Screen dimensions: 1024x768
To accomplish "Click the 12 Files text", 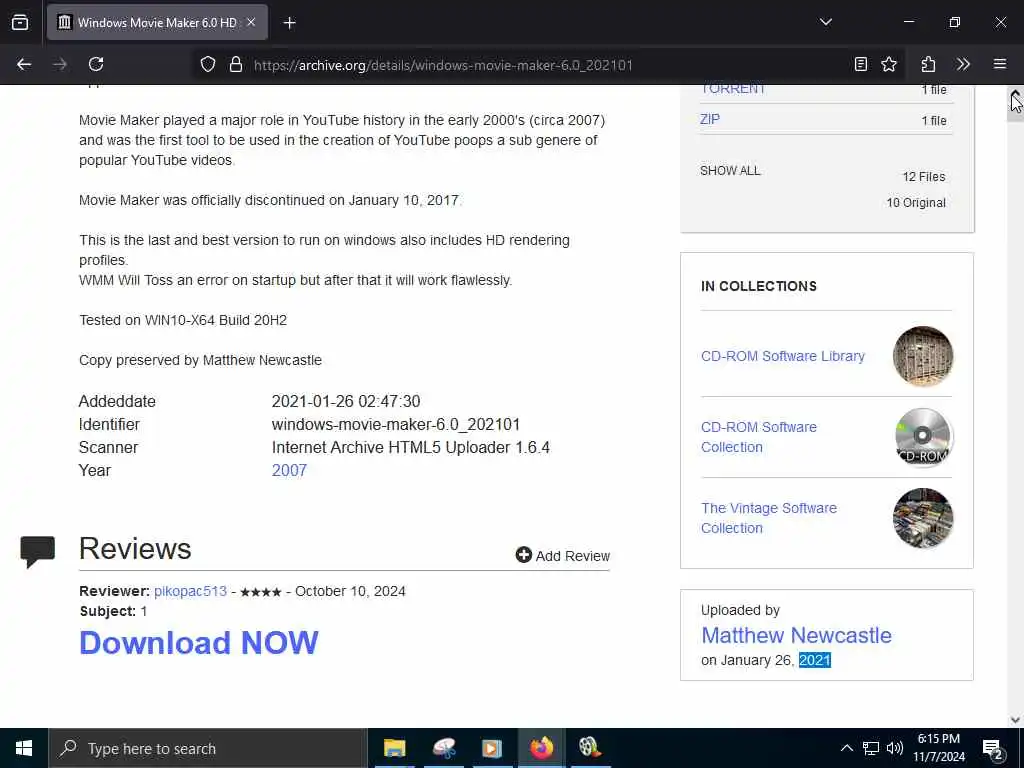I will click(923, 176).
